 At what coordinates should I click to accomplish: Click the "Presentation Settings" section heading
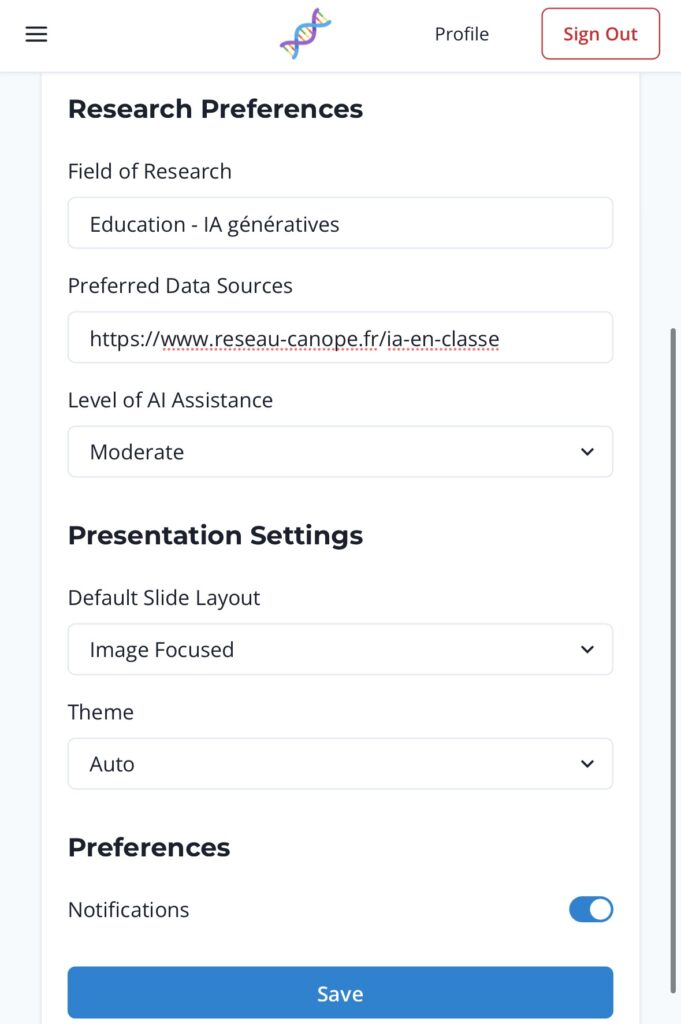point(215,535)
